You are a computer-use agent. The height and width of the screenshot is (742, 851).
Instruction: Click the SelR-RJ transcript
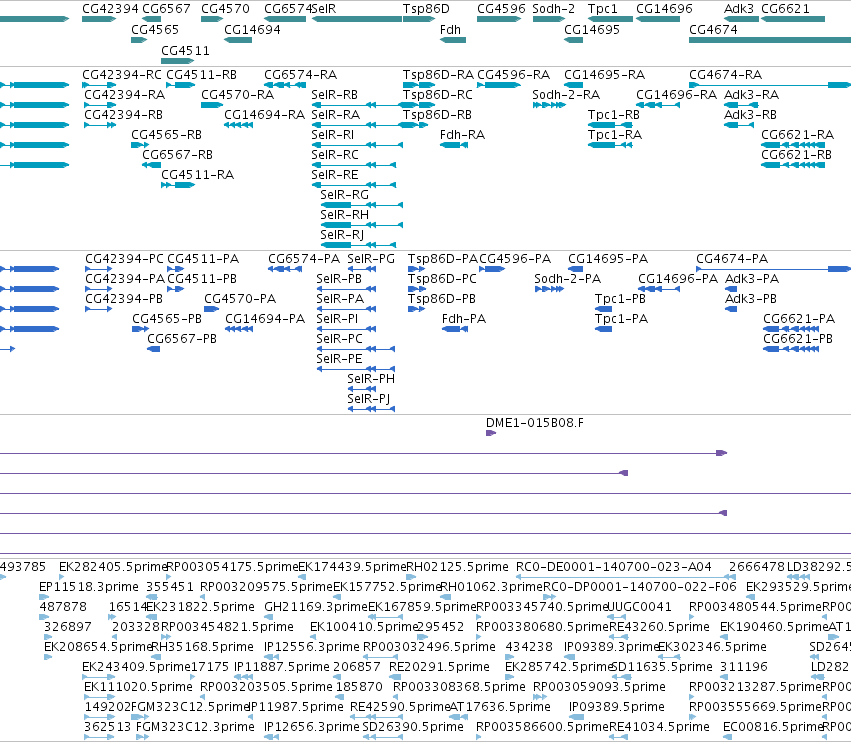(358, 245)
